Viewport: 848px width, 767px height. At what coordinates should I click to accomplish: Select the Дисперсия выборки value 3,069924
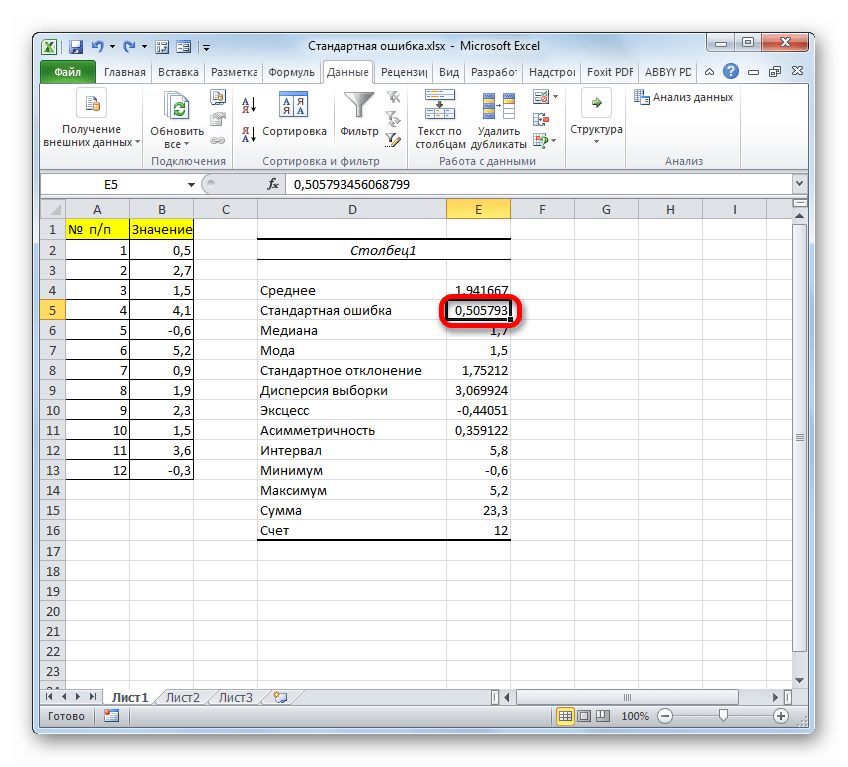(479, 391)
